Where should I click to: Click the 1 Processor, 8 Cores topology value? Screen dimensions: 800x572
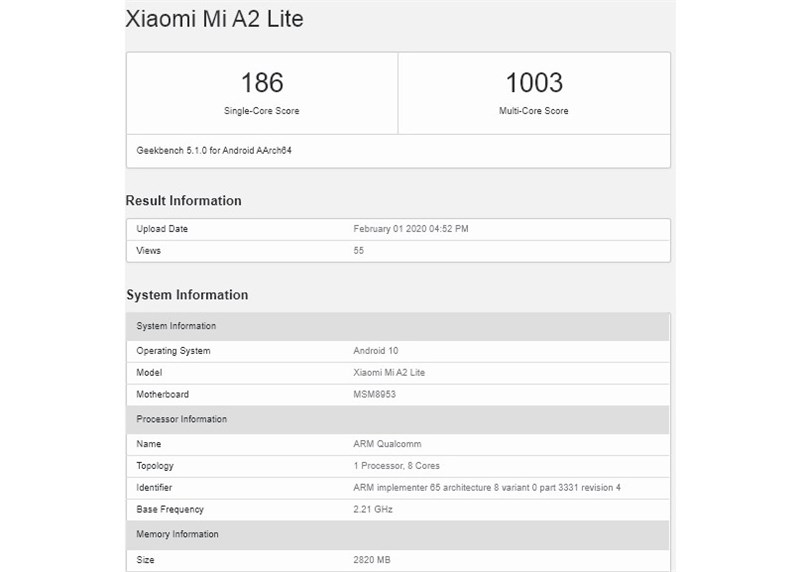coord(397,466)
